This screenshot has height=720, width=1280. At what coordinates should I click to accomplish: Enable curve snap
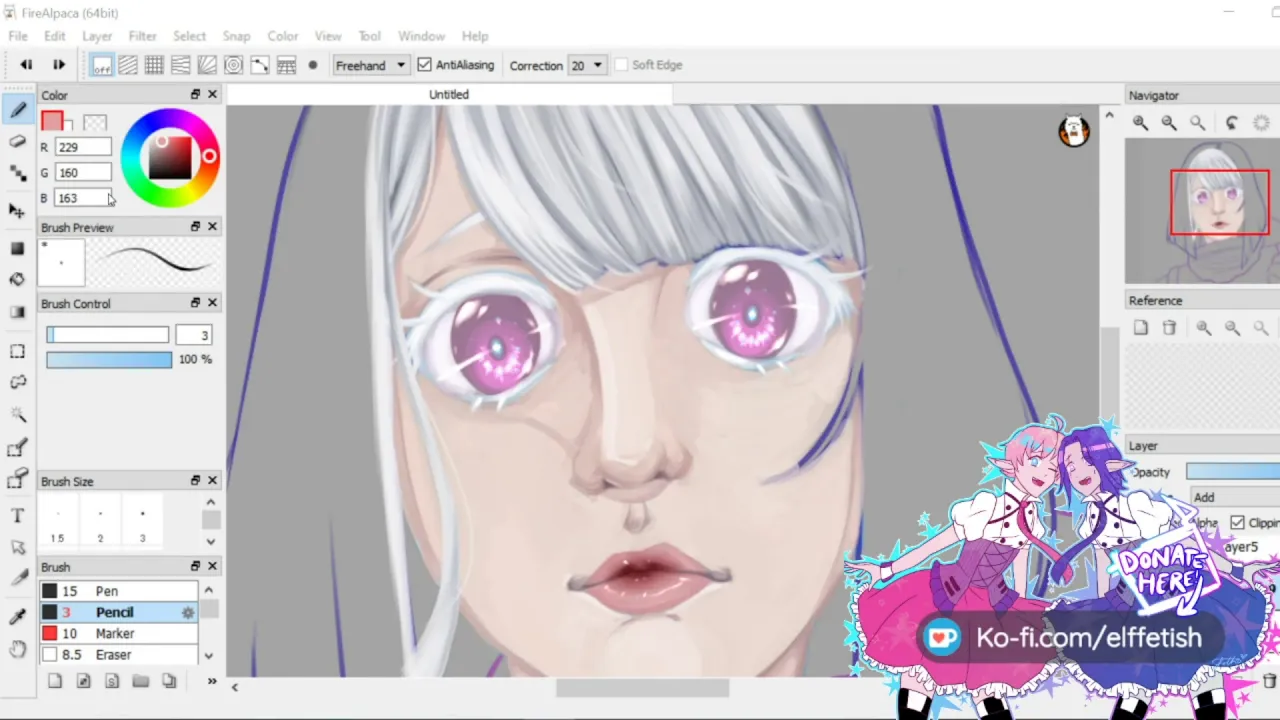click(260, 65)
